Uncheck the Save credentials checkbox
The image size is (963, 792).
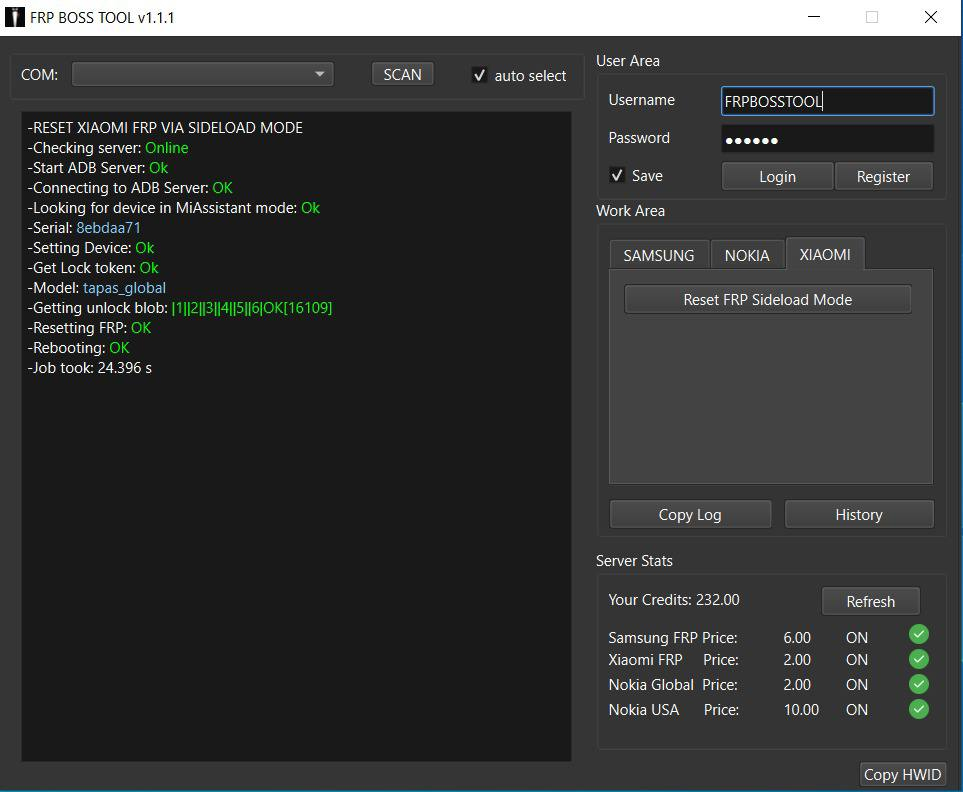(617, 176)
